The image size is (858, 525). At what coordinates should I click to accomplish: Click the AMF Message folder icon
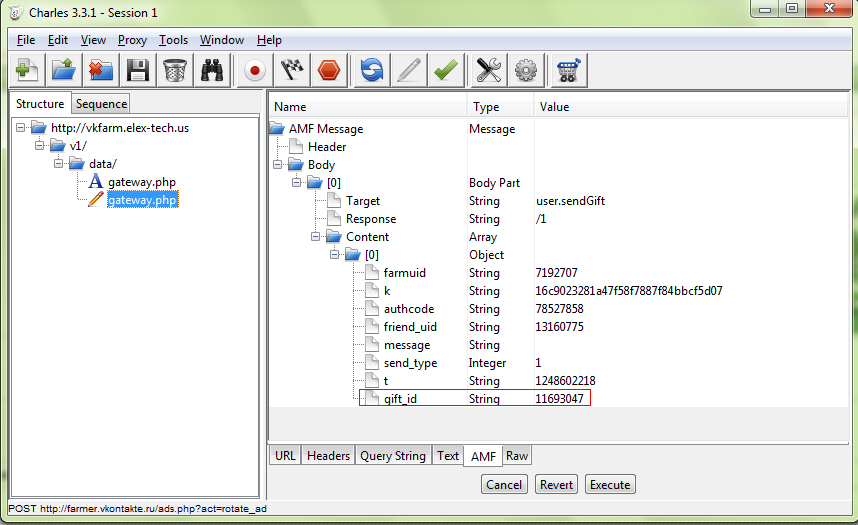pos(277,129)
